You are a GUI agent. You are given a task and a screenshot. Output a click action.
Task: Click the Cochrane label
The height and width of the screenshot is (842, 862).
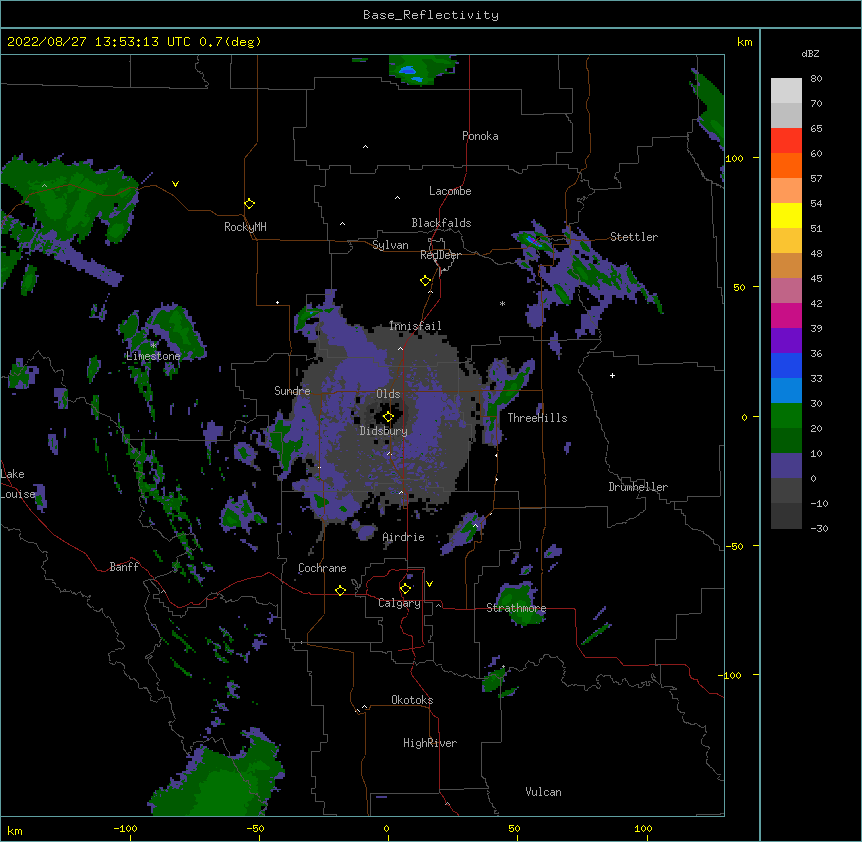[322, 568]
